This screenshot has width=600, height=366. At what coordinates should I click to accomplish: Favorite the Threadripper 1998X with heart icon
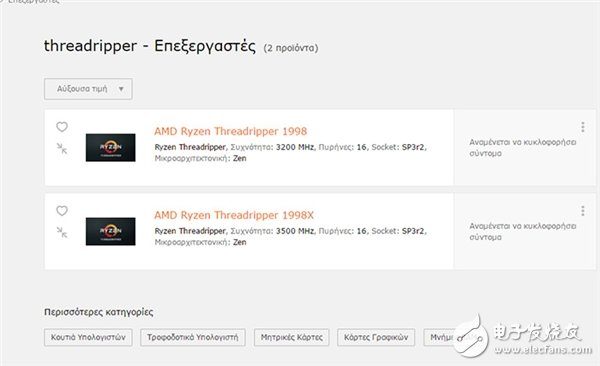tap(62, 211)
